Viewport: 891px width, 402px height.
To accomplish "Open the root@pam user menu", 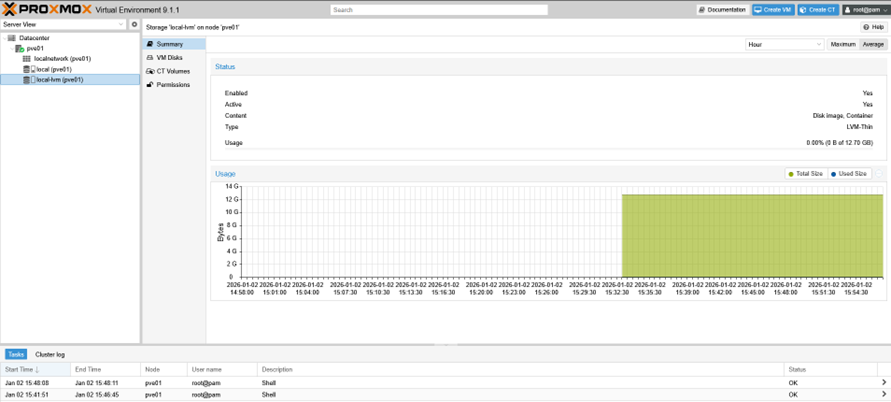I will 865,10.
